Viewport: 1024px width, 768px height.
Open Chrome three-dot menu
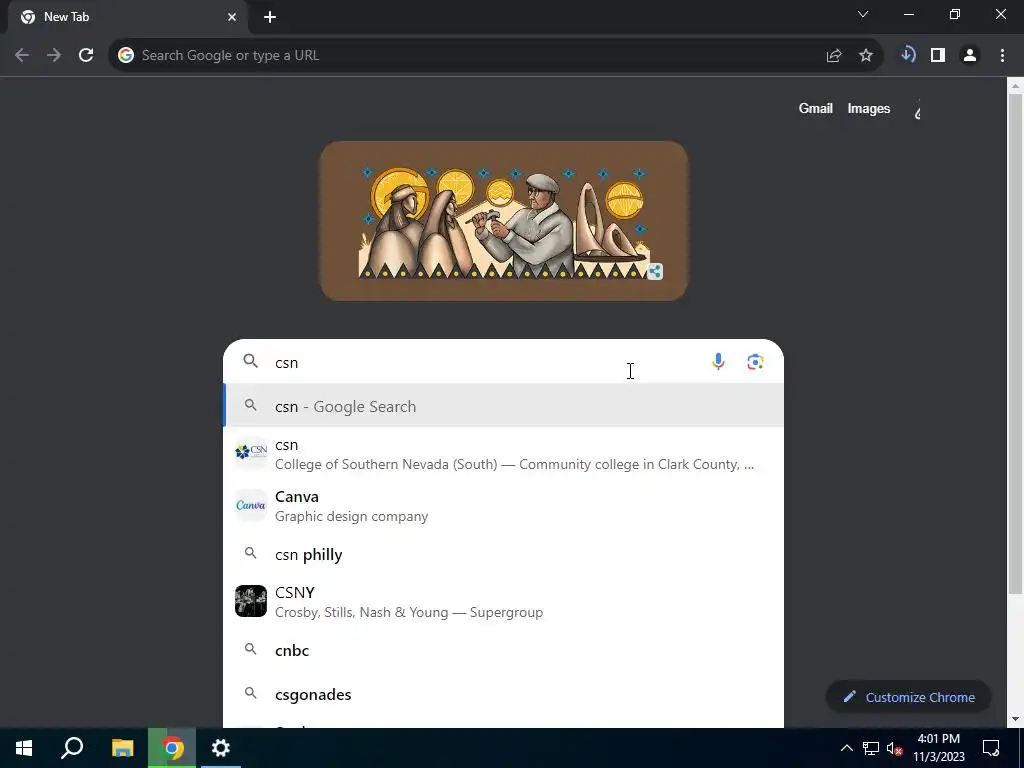(1002, 56)
